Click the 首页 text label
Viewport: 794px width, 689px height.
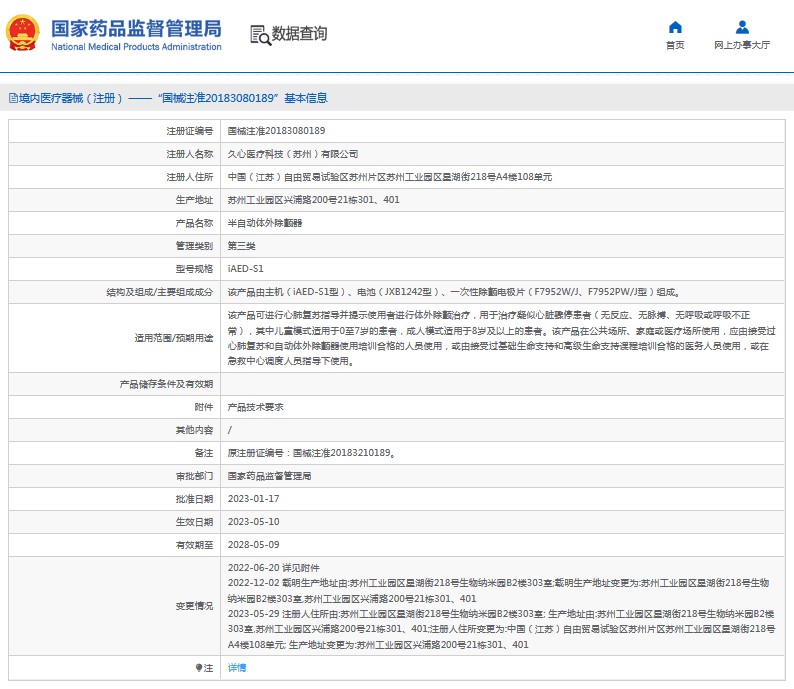click(x=675, y=45)
